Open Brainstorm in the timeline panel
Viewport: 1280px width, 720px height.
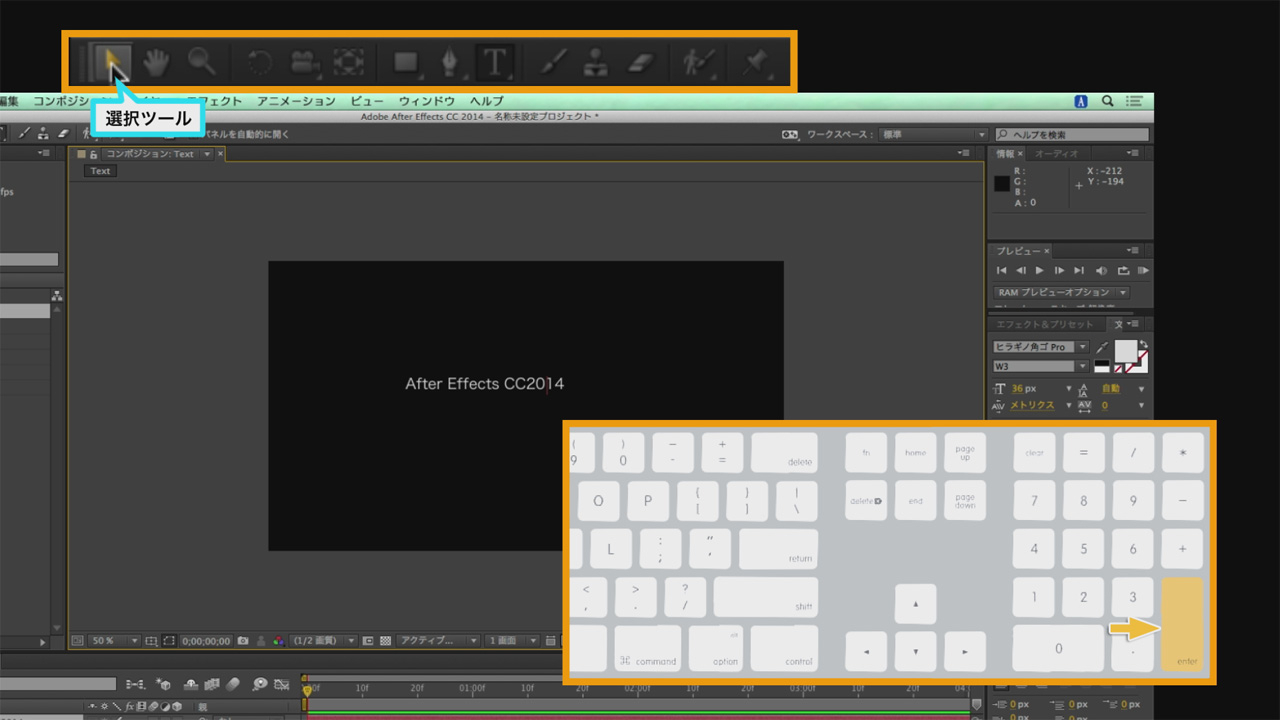[259, 685]
